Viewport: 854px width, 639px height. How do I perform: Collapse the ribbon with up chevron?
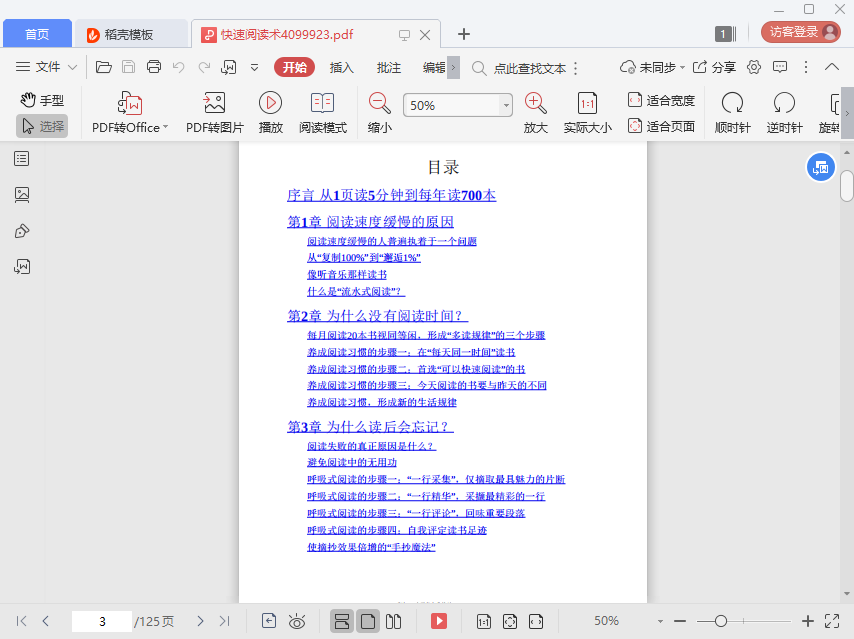(832, 67)
